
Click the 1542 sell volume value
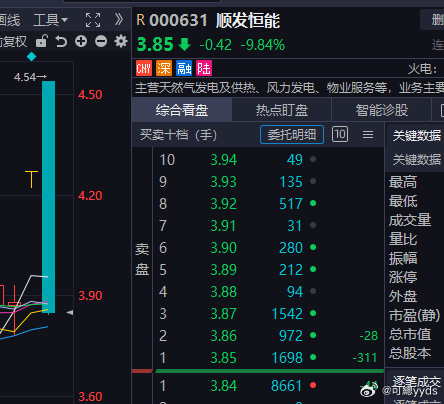(x=287, y=314)
